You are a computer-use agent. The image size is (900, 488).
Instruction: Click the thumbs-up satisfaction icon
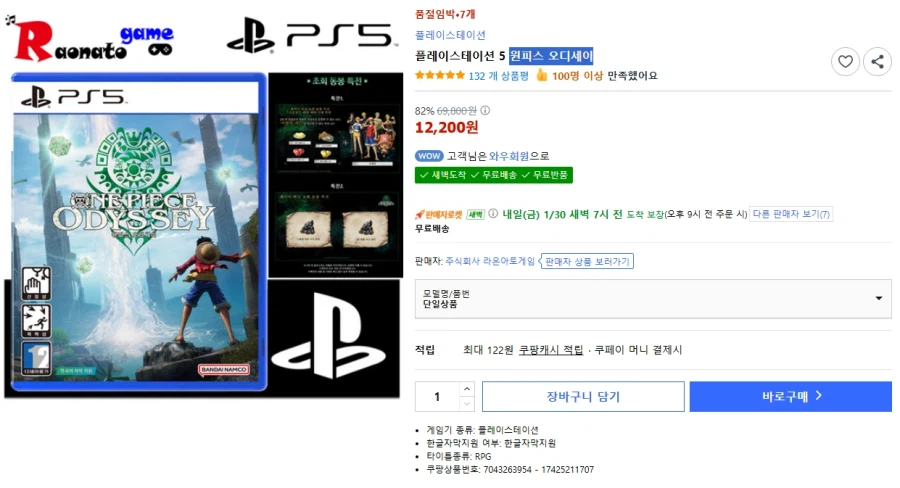pyautogui.click(x=541, y=75)
